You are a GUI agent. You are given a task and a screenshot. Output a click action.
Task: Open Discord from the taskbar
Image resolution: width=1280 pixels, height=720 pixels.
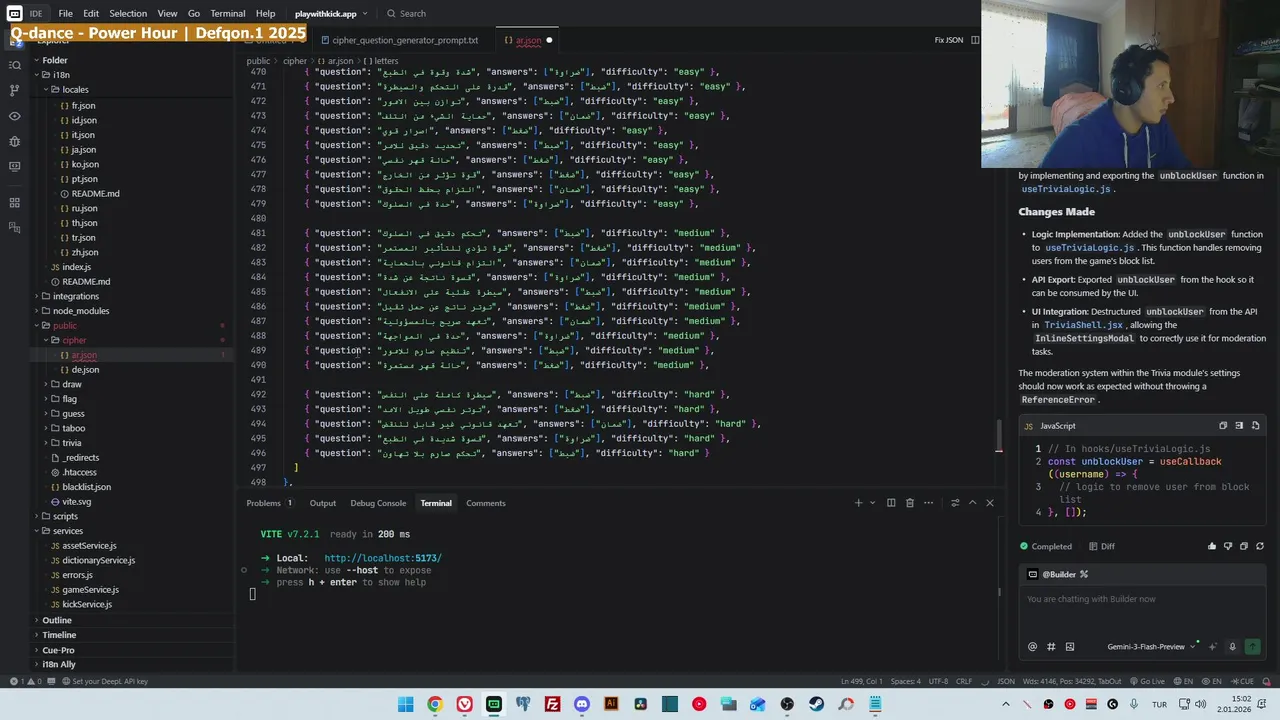point(582,704)
